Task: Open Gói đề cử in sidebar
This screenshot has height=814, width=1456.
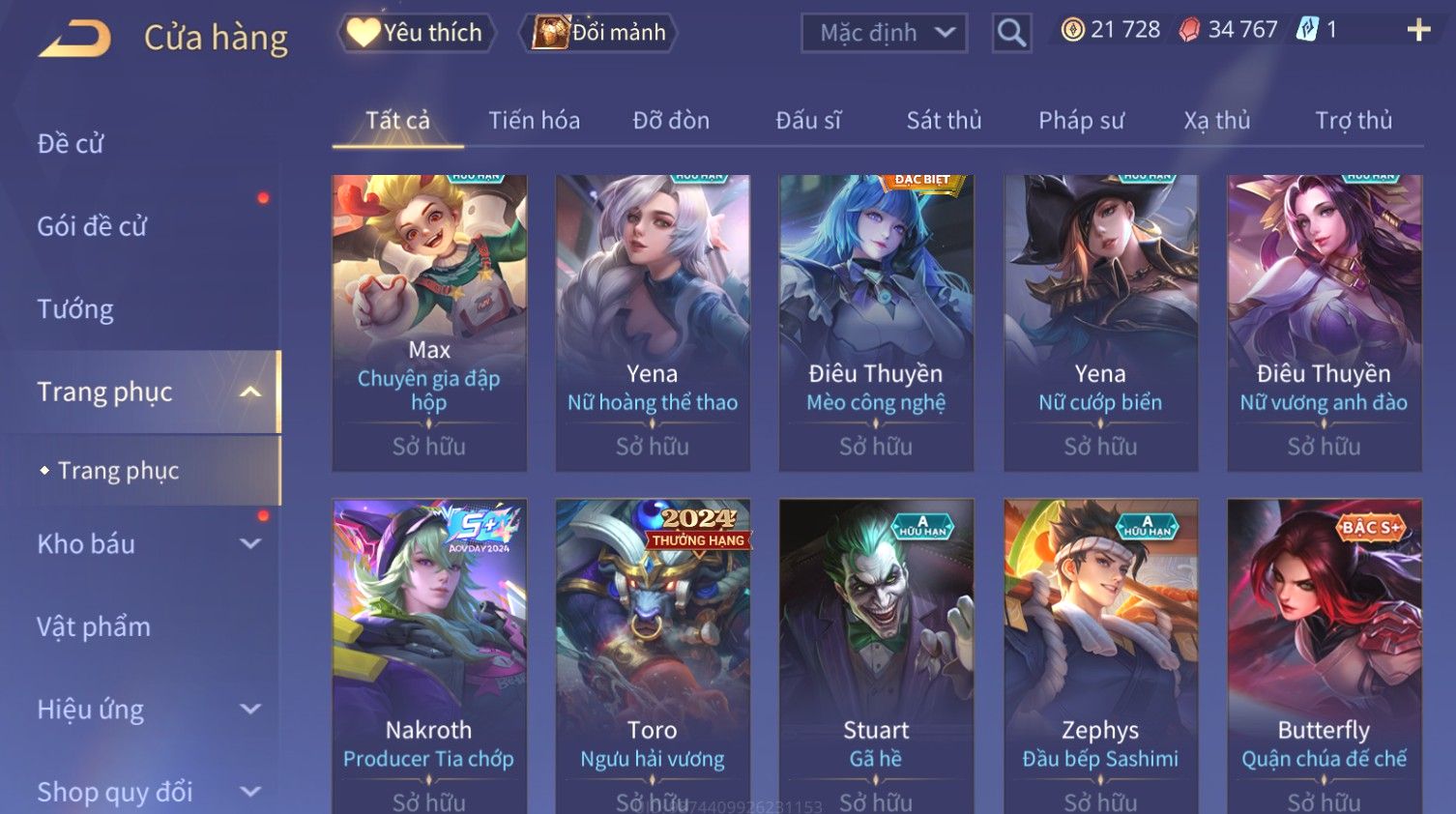Action: [x=92, y=226]
